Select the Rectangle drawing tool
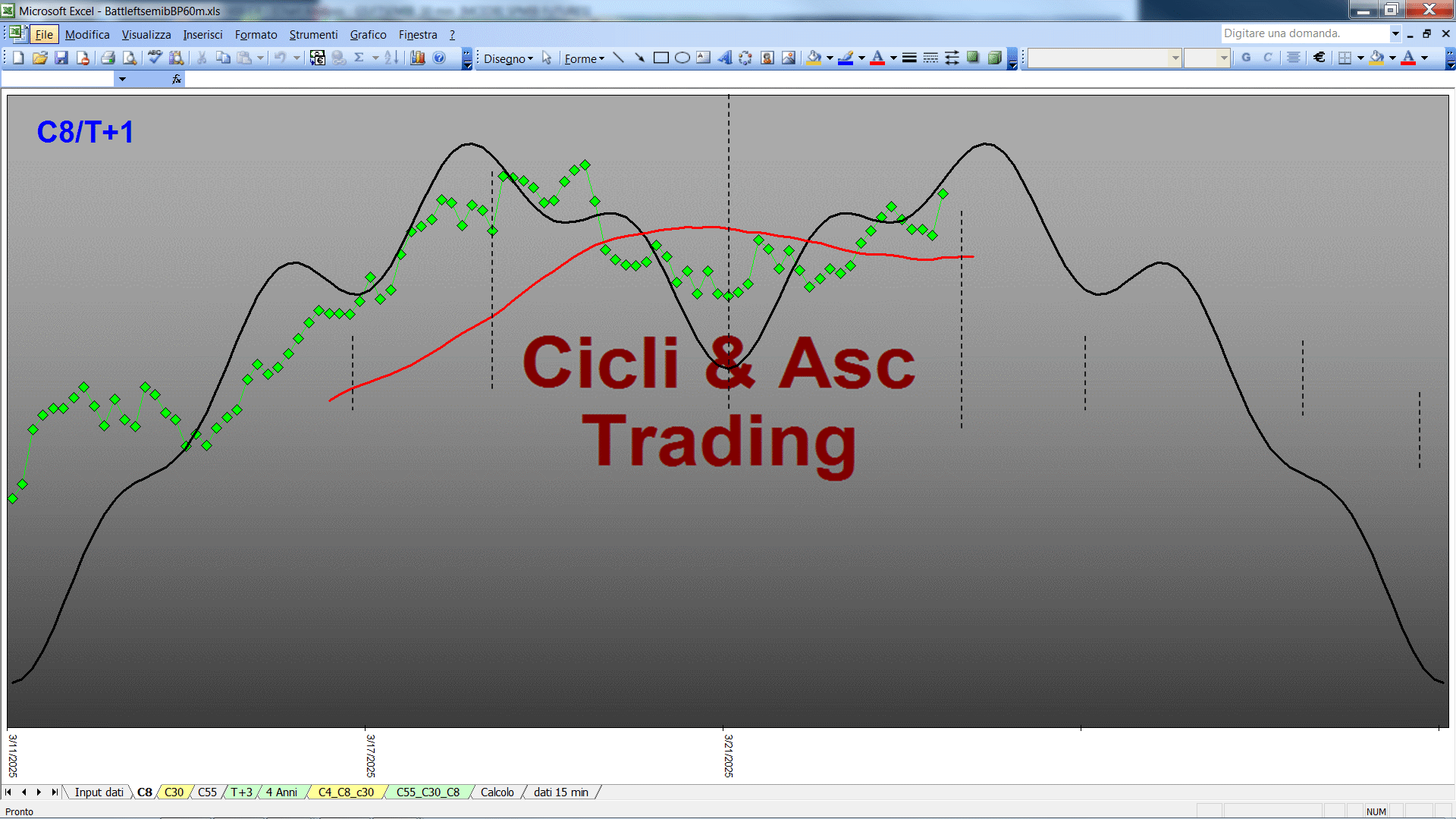Viewport: 1456px width, 819px height. 661,58
